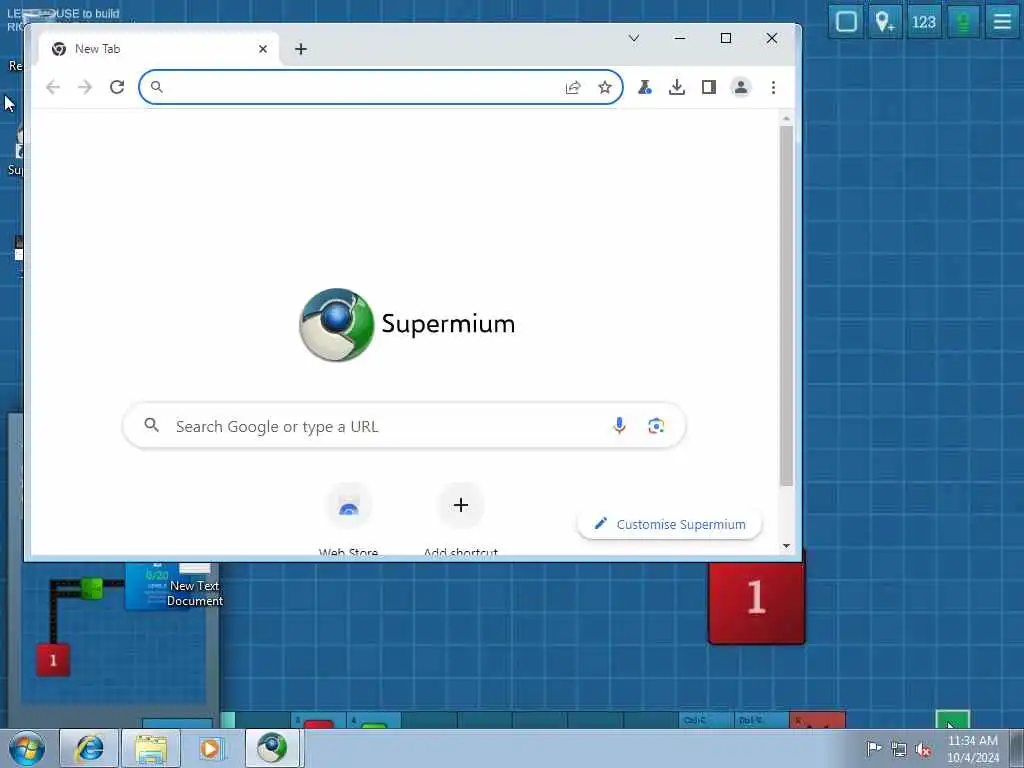Viewport: 1024px width, 768px height.
Task: Click the square outline icon in game toolbar
Action: point(846,22)
